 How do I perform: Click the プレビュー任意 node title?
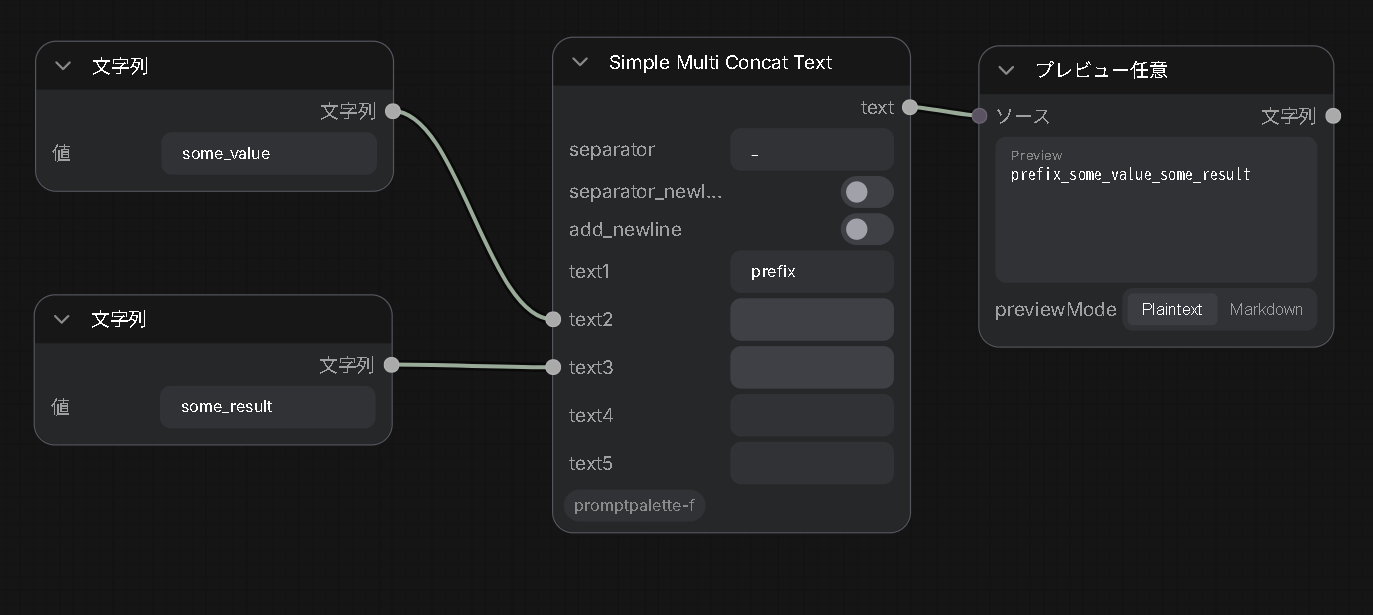coord(1101,70)
